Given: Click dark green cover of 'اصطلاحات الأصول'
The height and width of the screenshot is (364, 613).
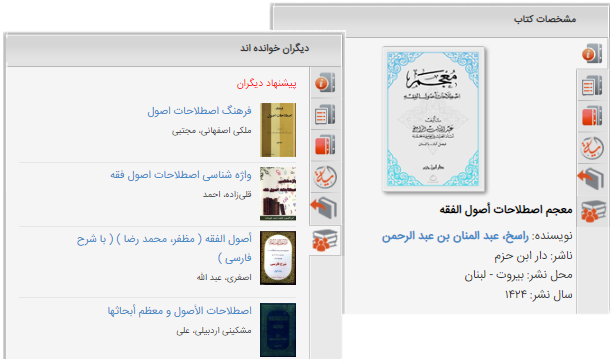Looking at the screenshot, I should click(x=278, y=330).
